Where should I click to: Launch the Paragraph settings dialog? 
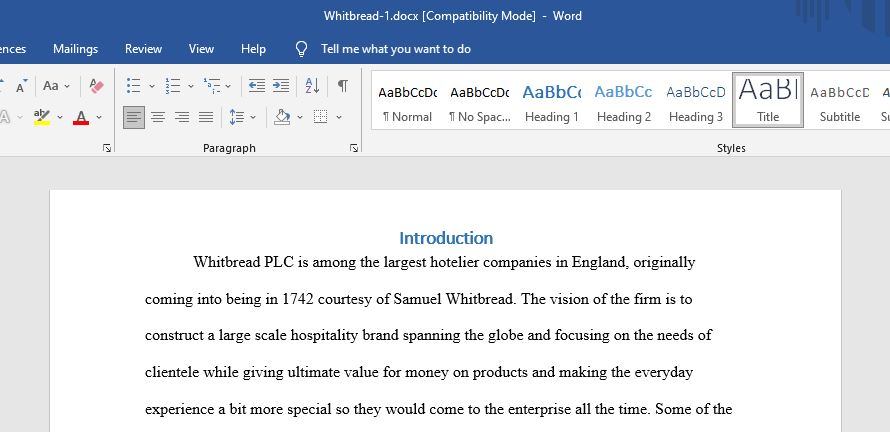point(354,148)
